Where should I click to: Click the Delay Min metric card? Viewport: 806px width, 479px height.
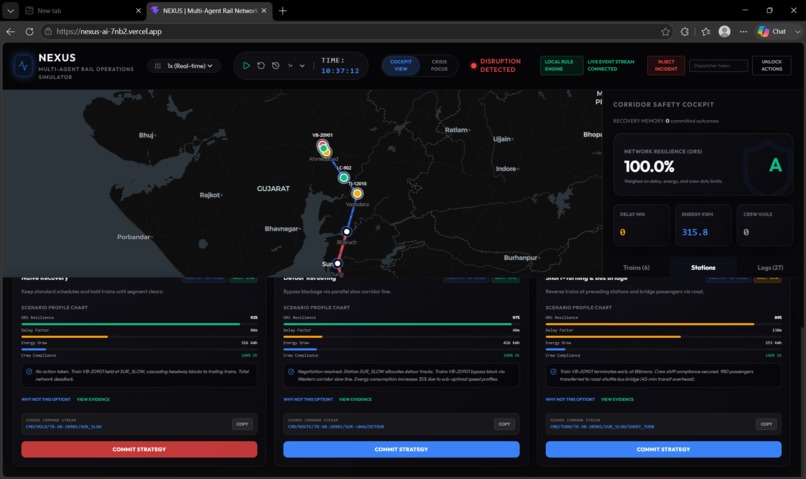pos(641,225)
